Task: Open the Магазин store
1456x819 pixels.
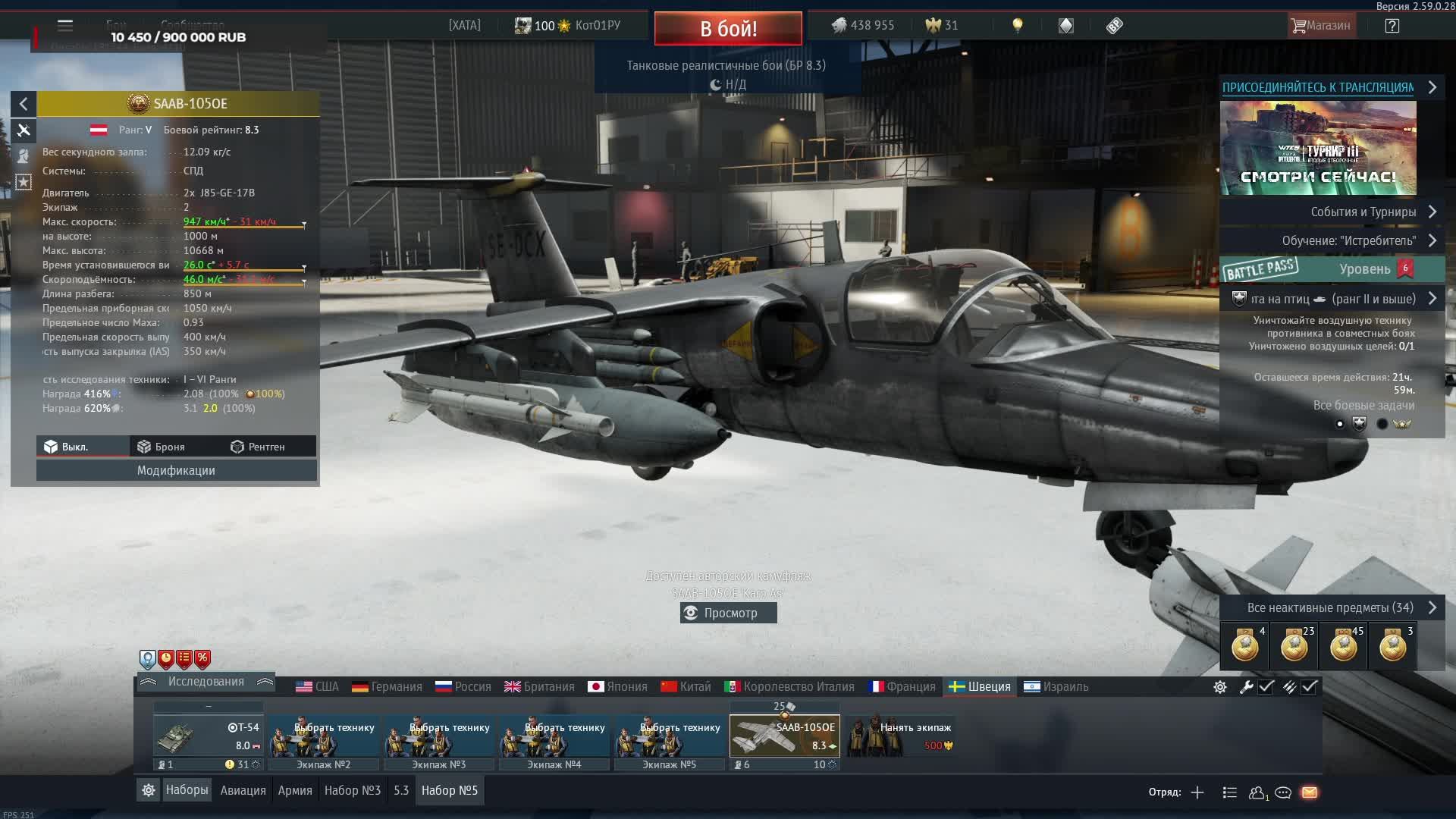Action: [x=1321, y=26]
